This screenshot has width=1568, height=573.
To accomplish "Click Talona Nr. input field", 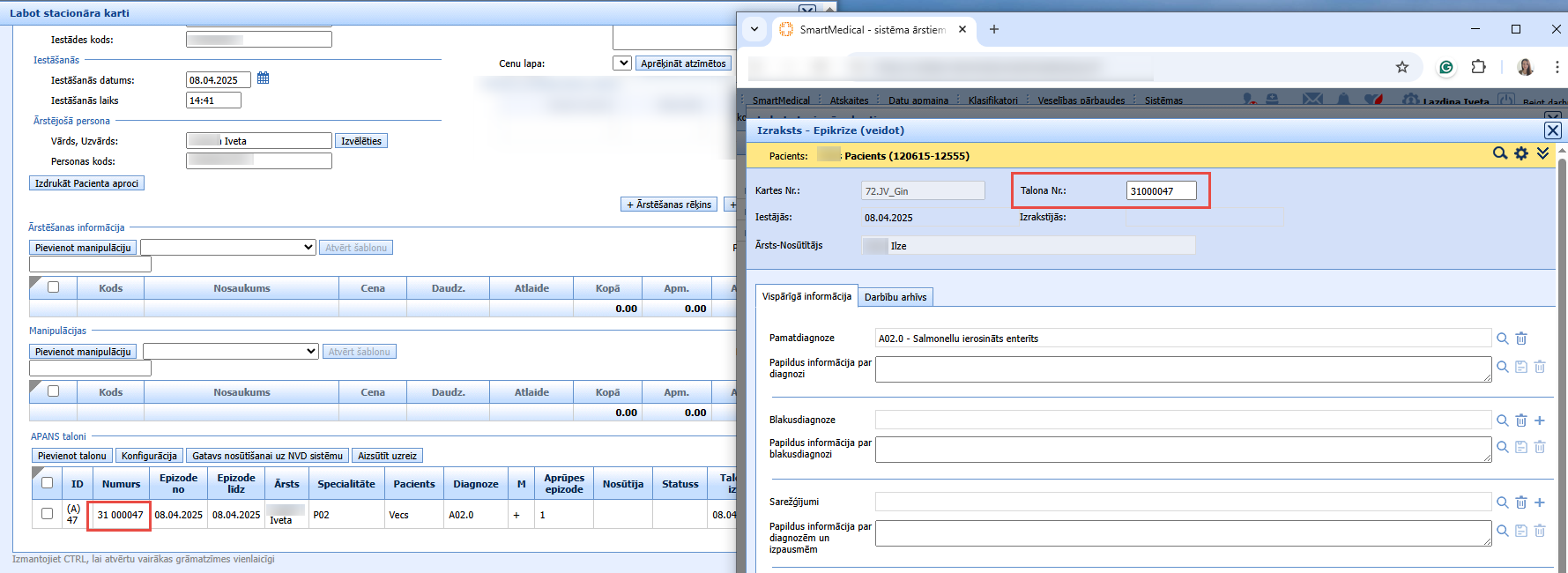I will click(1161, 190).
